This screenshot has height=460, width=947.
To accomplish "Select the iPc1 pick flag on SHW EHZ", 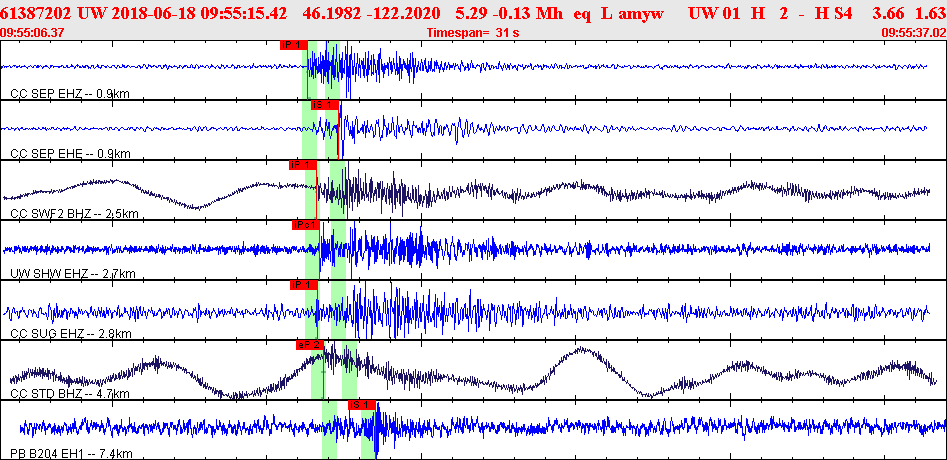I will pos(305,225).
